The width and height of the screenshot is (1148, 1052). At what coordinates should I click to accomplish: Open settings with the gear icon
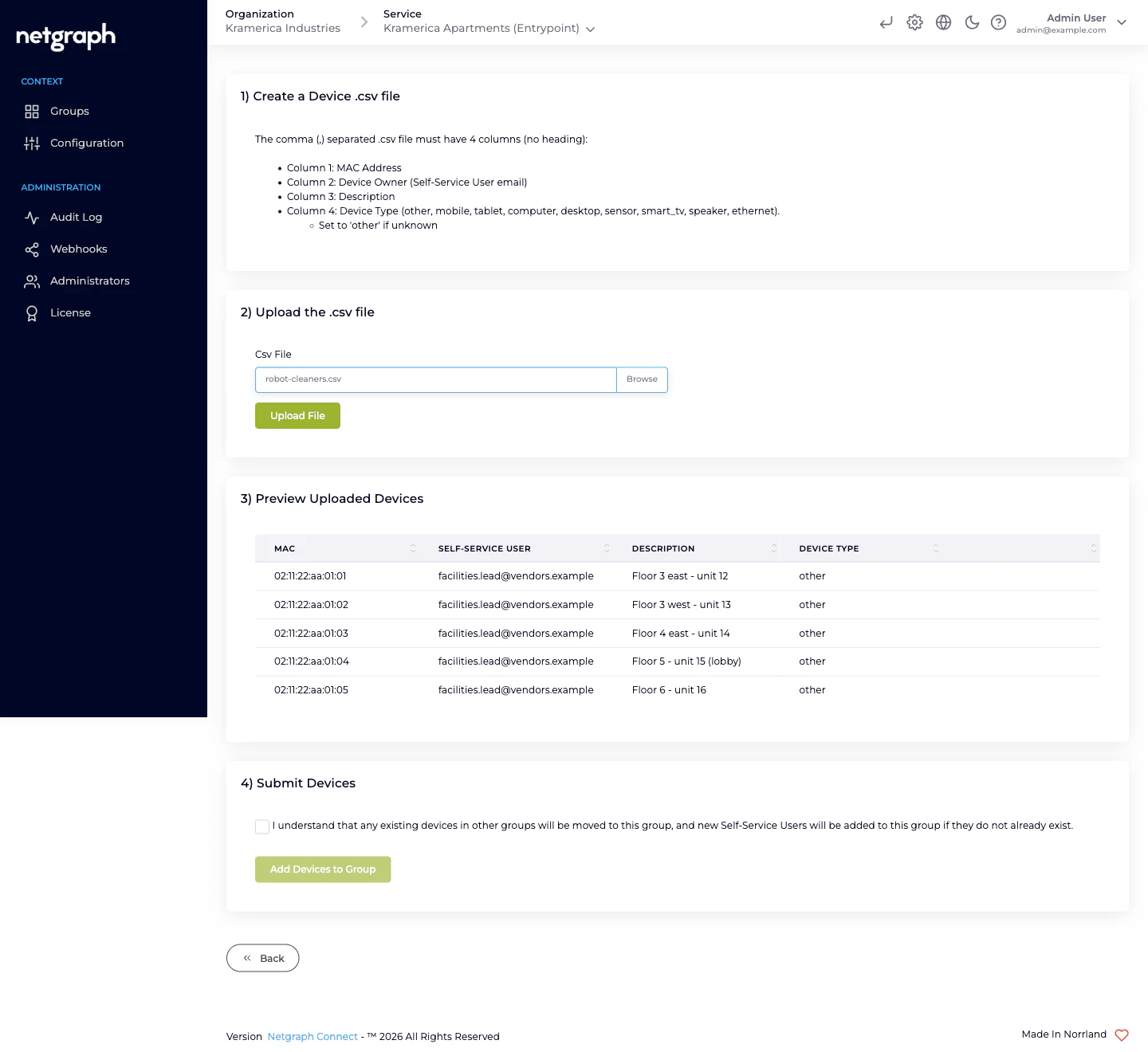[x=914, y=22]
